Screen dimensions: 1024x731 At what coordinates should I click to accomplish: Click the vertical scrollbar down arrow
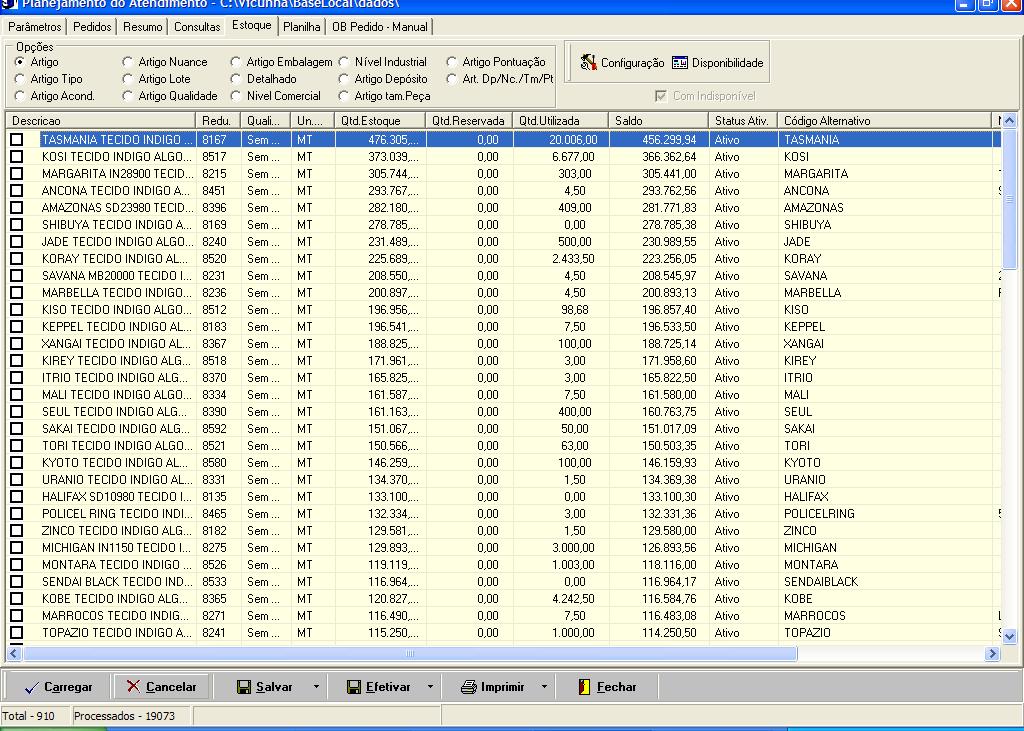point(1009,636)
